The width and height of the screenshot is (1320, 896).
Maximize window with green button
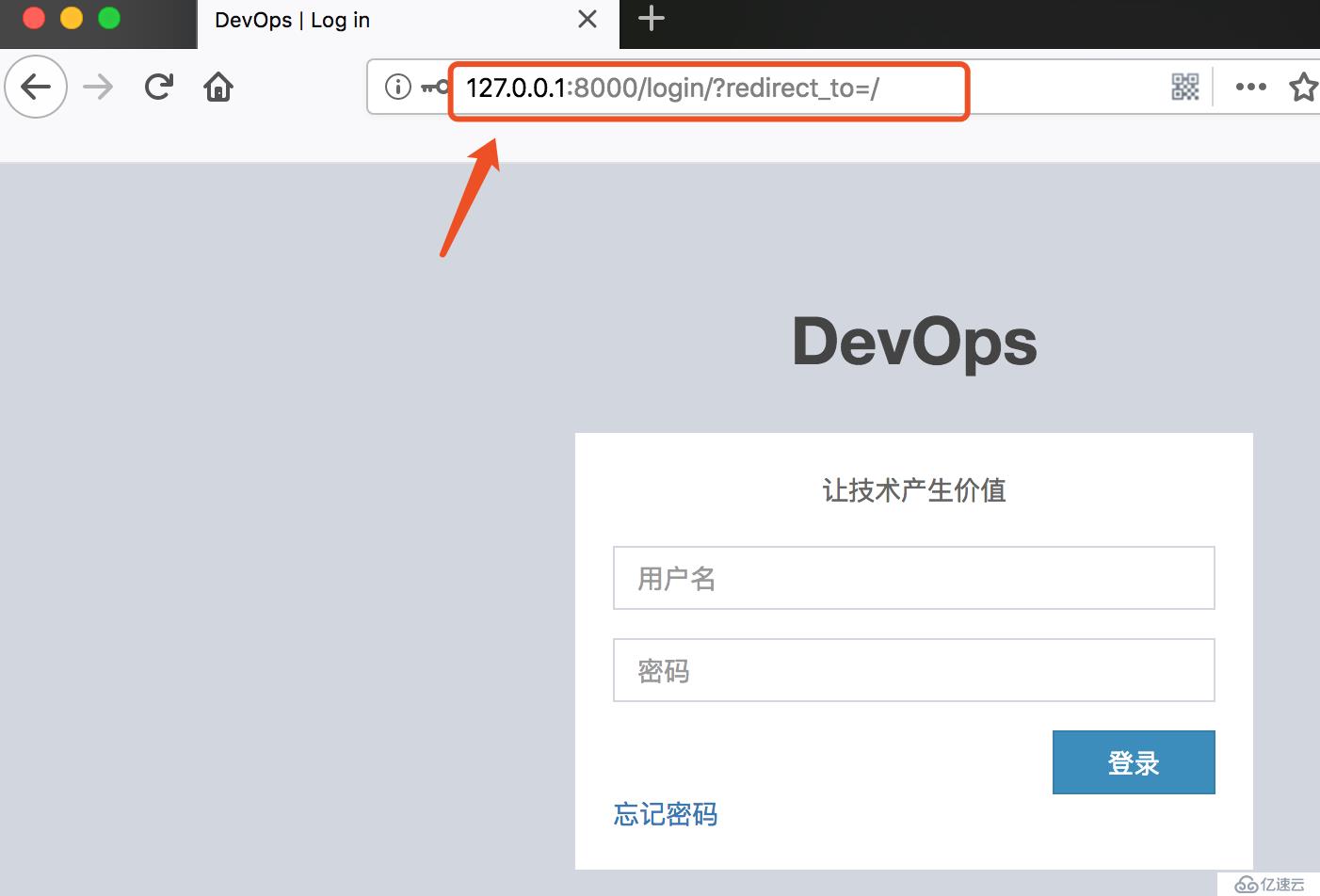click(x=109, y=18)
